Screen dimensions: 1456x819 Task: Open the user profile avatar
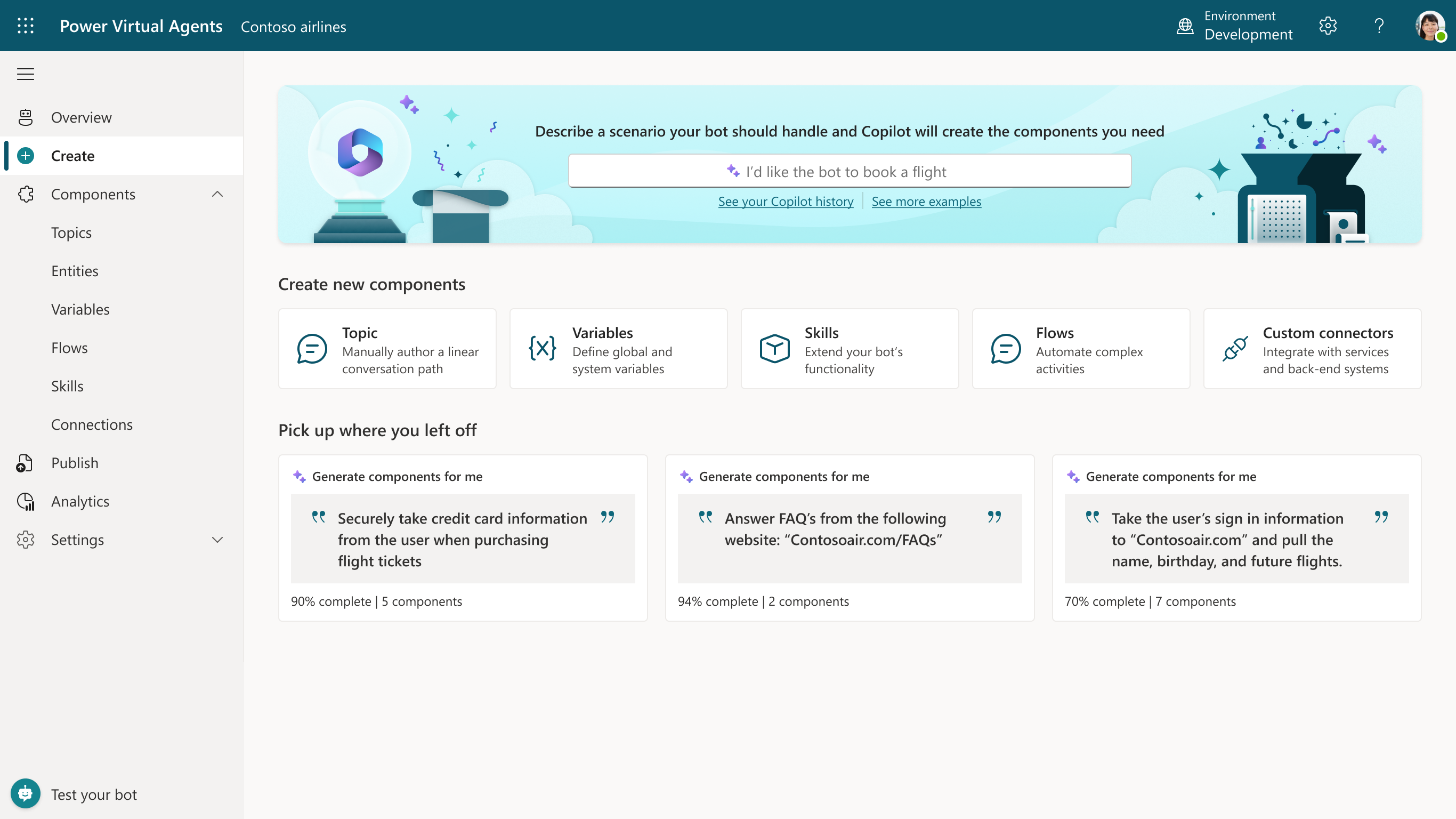tap(1429, 26)
